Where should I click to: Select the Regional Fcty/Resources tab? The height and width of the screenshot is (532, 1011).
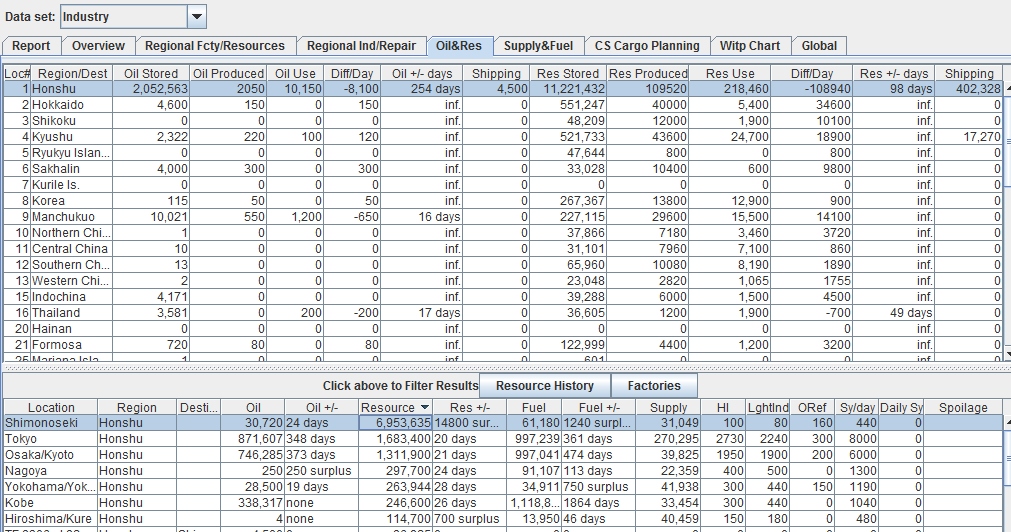click(215, 46)
